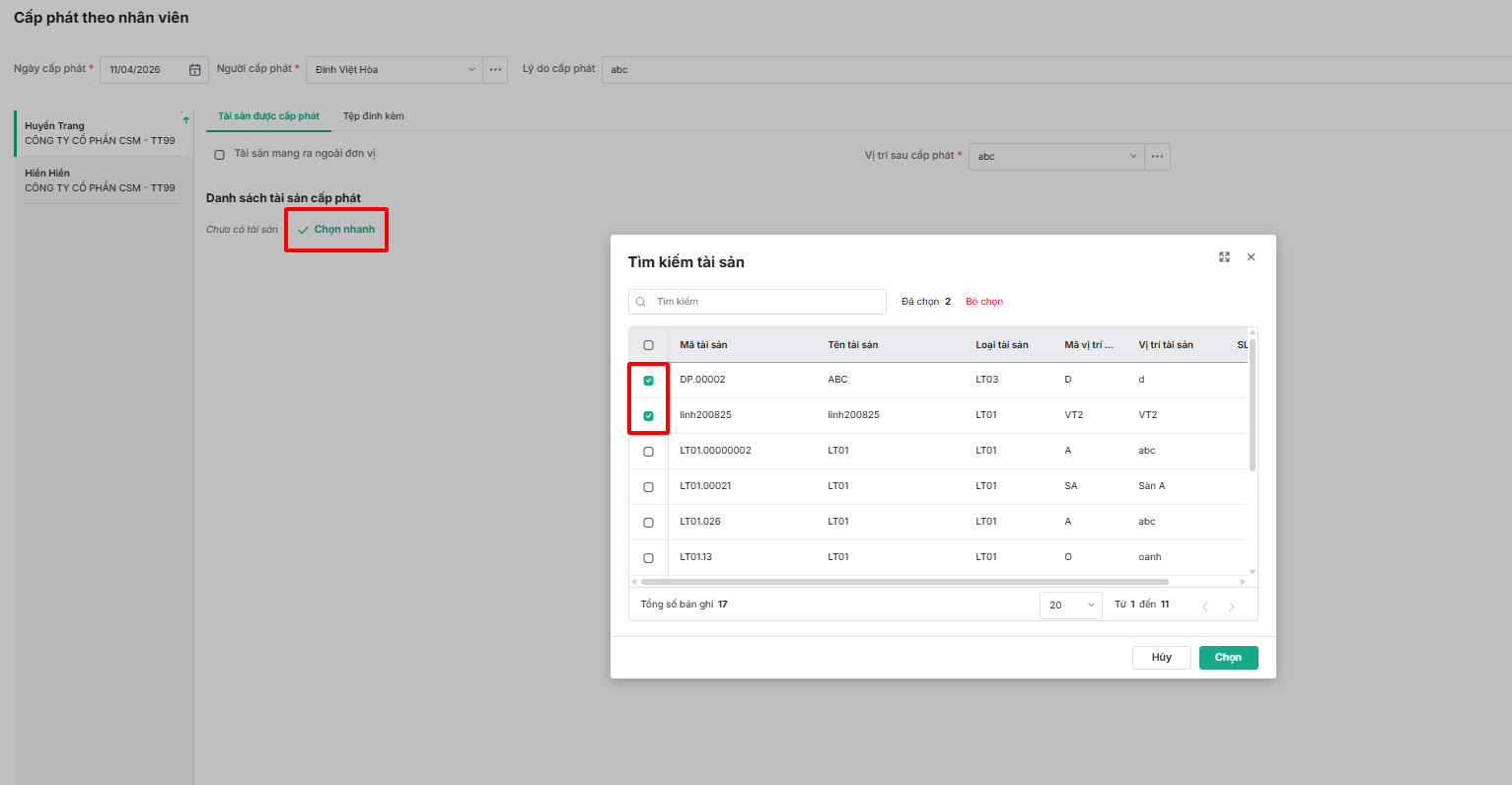The image size is (1512, 785).
Task: Switch to Tệp đính kèm tab
Action: coord(373,116)
